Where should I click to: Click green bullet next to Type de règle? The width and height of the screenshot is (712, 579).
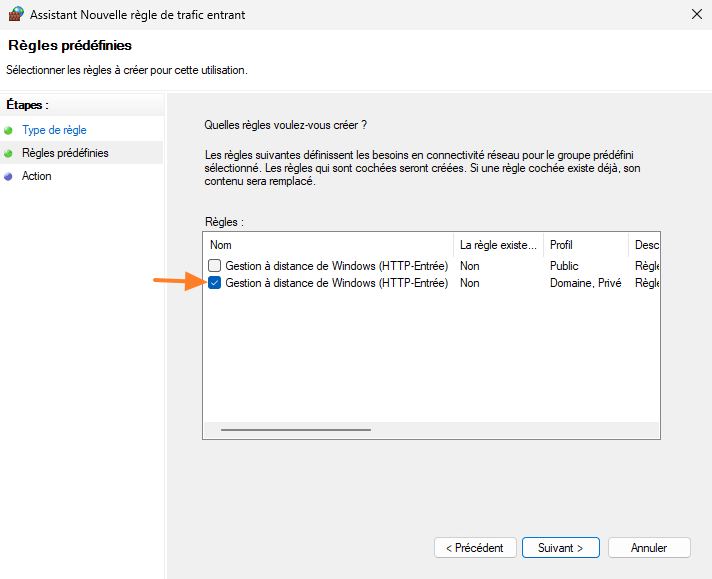click(9, 130)
